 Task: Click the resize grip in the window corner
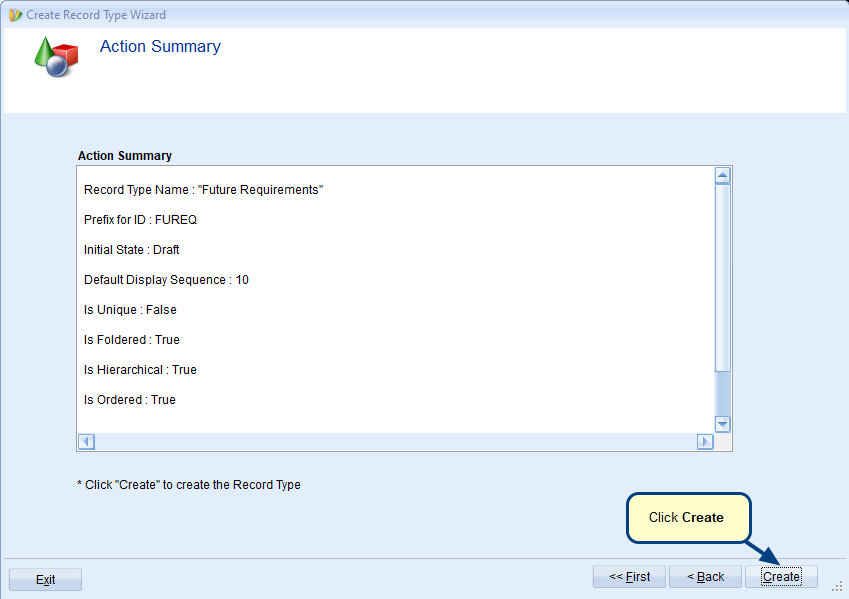837,588
